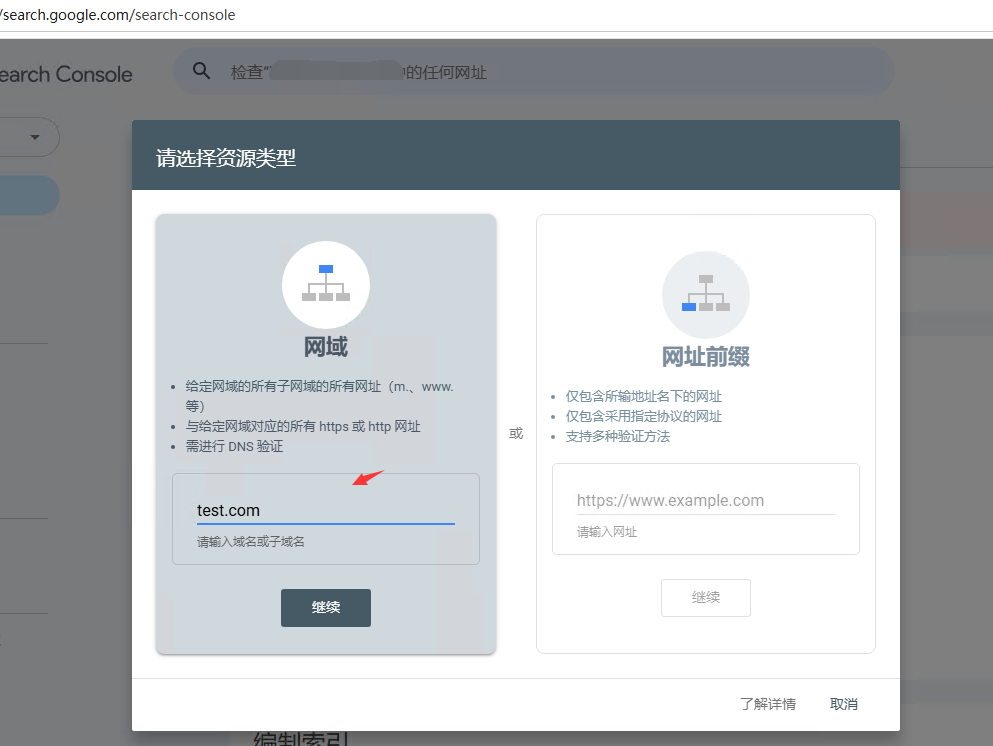Select the 网域 heading text
993x746 pixels.
[x=326, y=347]
